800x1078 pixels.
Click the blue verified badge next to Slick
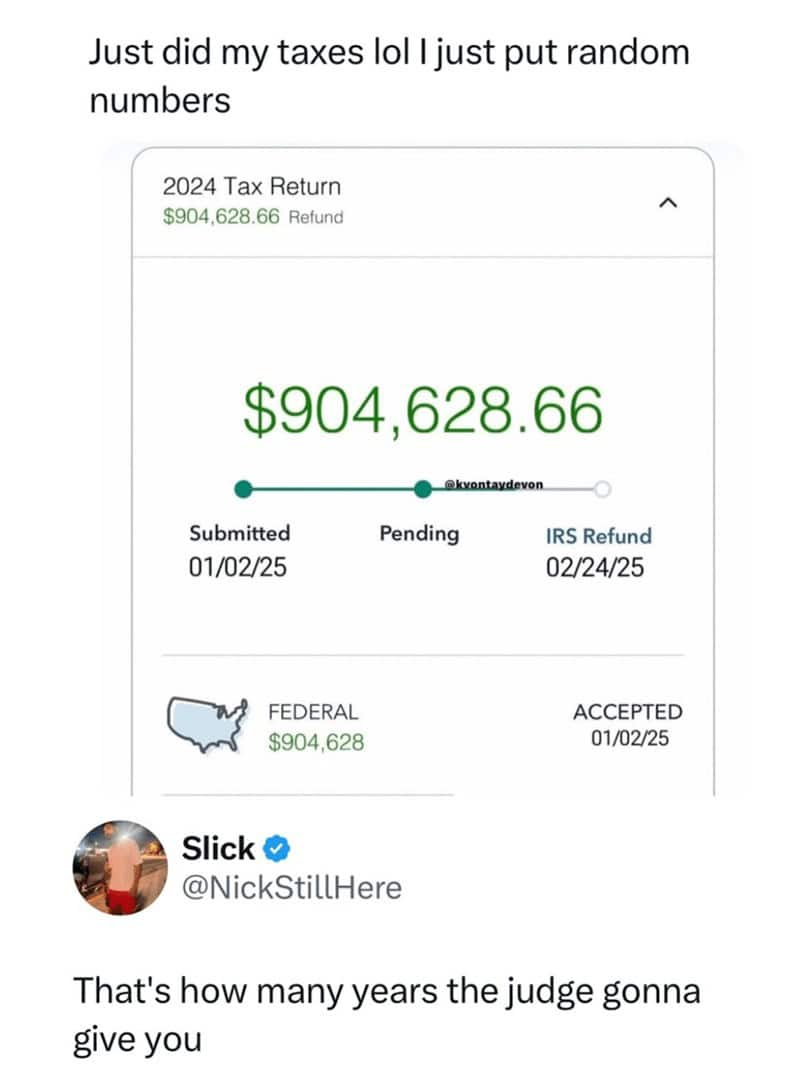click(x=278, y=850)
